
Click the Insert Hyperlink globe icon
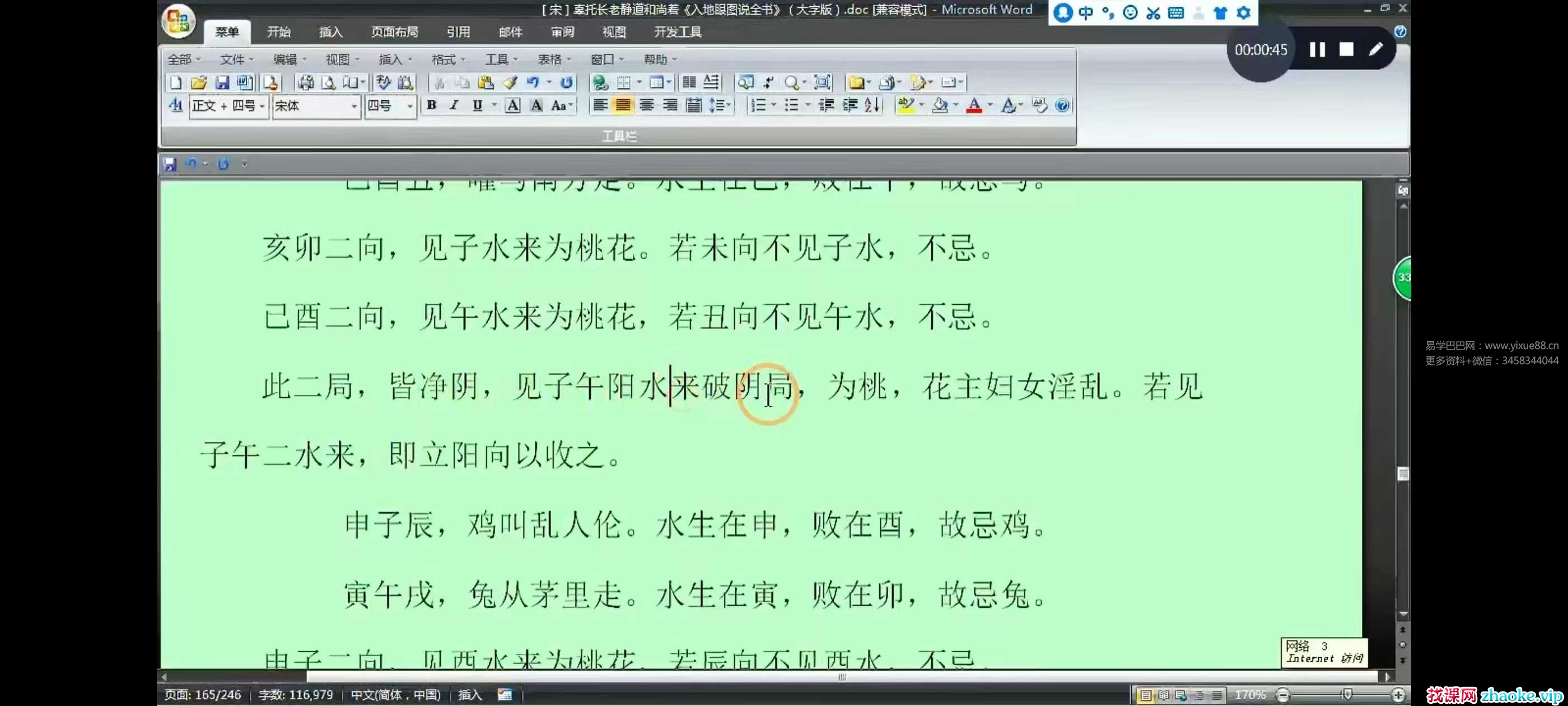[x=600, y=82]
